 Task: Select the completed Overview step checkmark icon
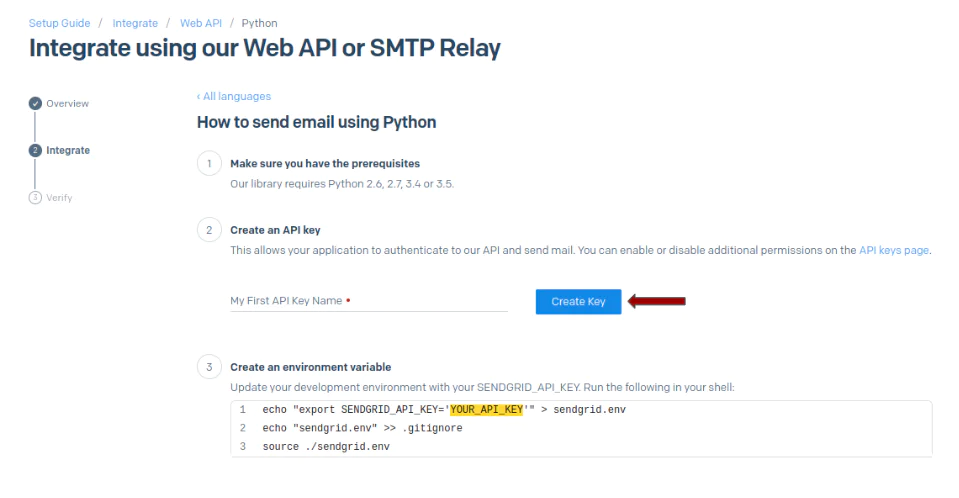(35, 103)
